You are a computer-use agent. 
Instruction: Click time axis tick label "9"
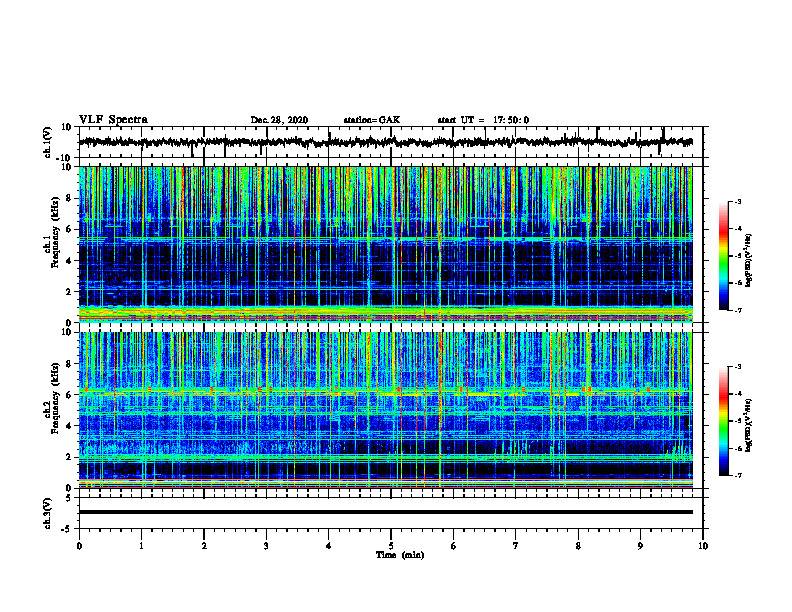[x=640, y=546]
